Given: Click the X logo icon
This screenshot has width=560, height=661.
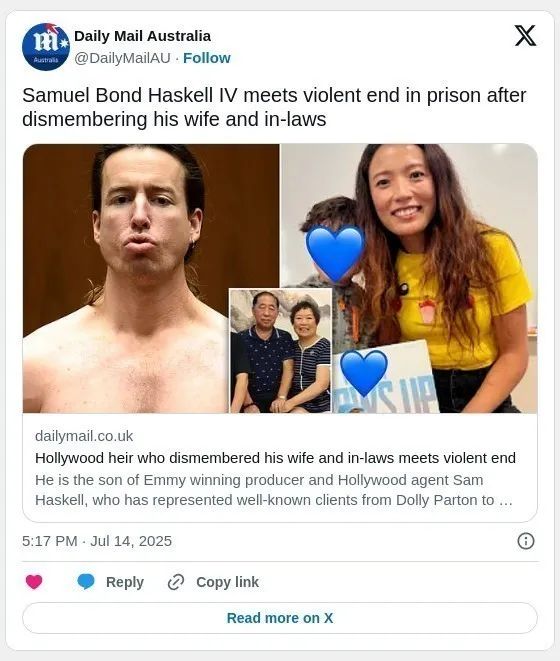Looking at the screenshot, I should click(525, 35).
